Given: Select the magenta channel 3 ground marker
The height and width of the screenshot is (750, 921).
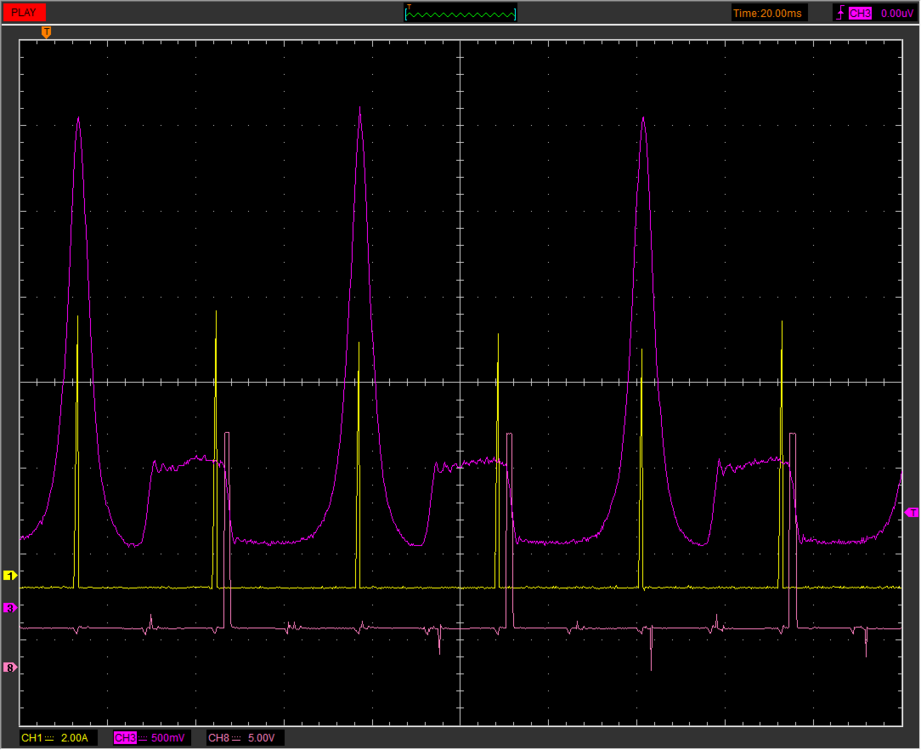Looking at the screenshot, I should coord(10,607).
